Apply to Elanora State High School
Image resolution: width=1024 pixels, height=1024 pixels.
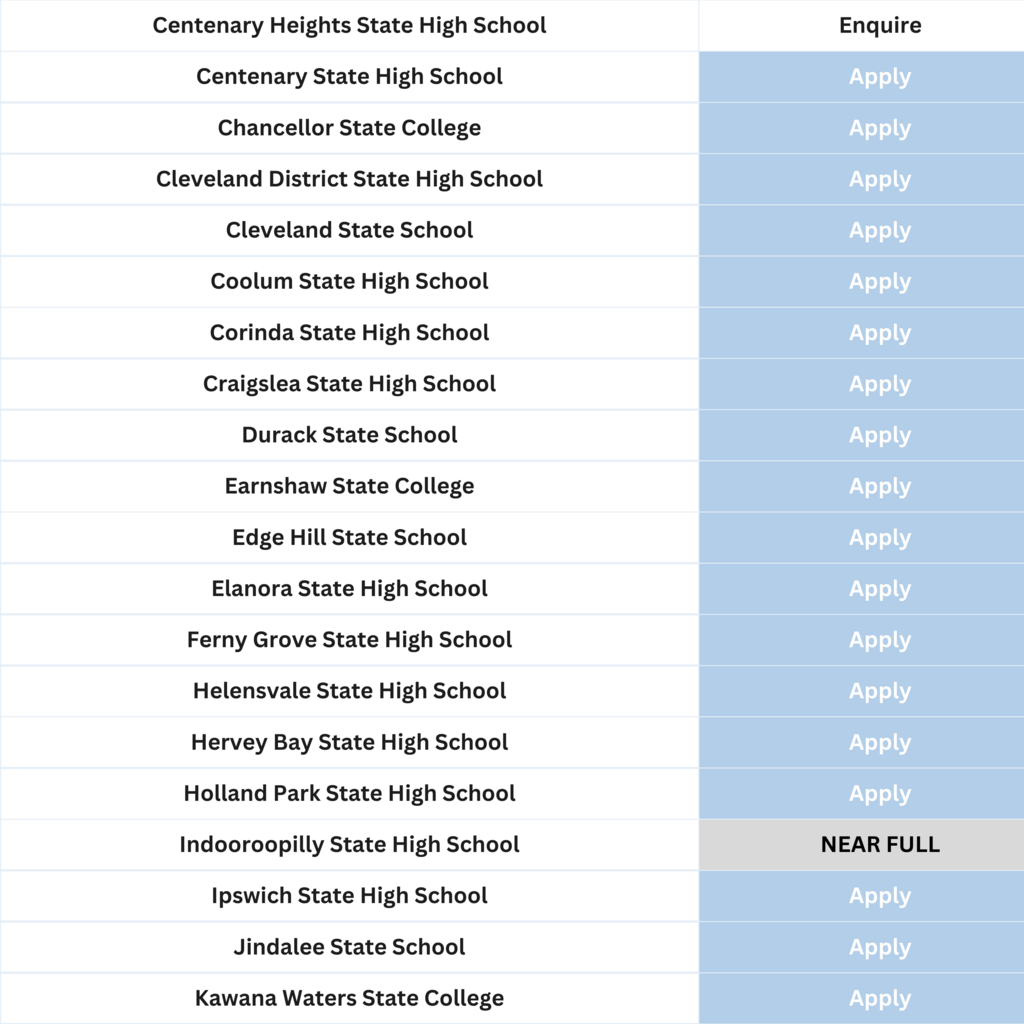click(x=880, y=589)
